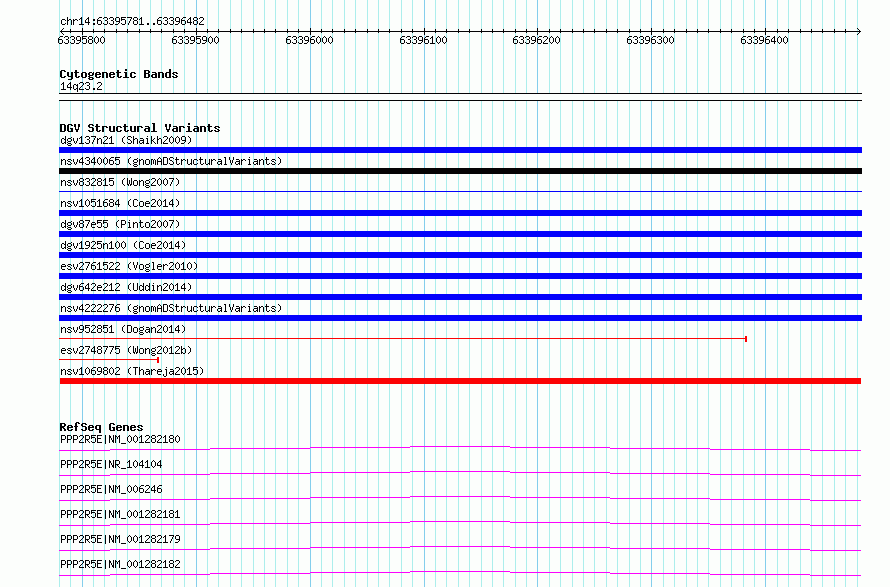The height and width of the screenshot is (587, 890).
Task: Click the blue bar under dgv87e55
Action: 460,234
